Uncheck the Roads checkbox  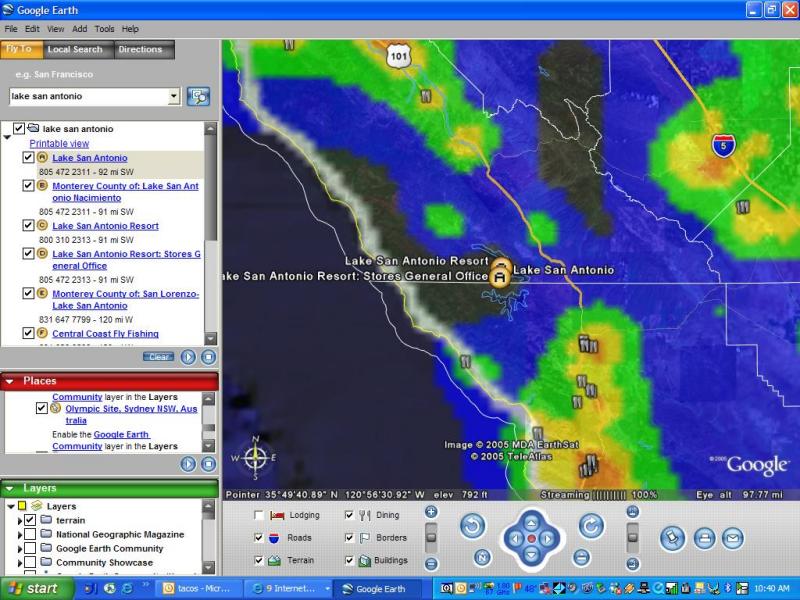click(259, 538)
